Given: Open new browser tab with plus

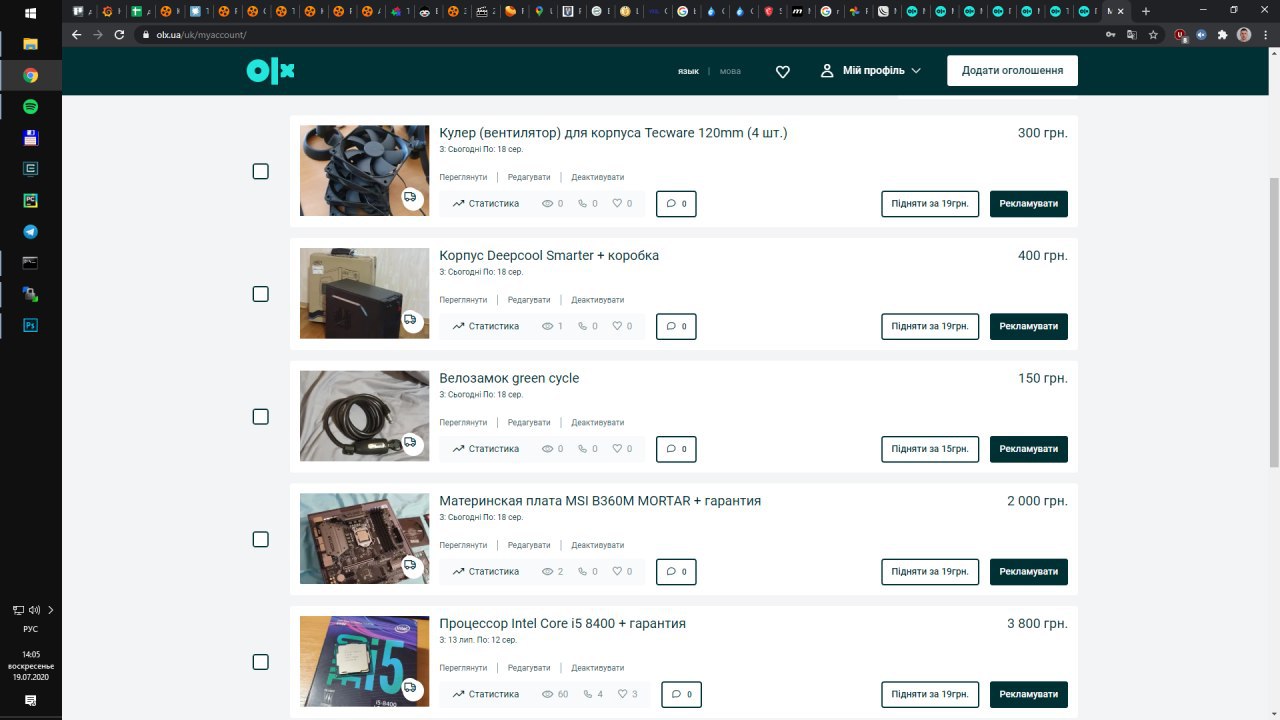Looking at the screenshot, I should 1146,11.
